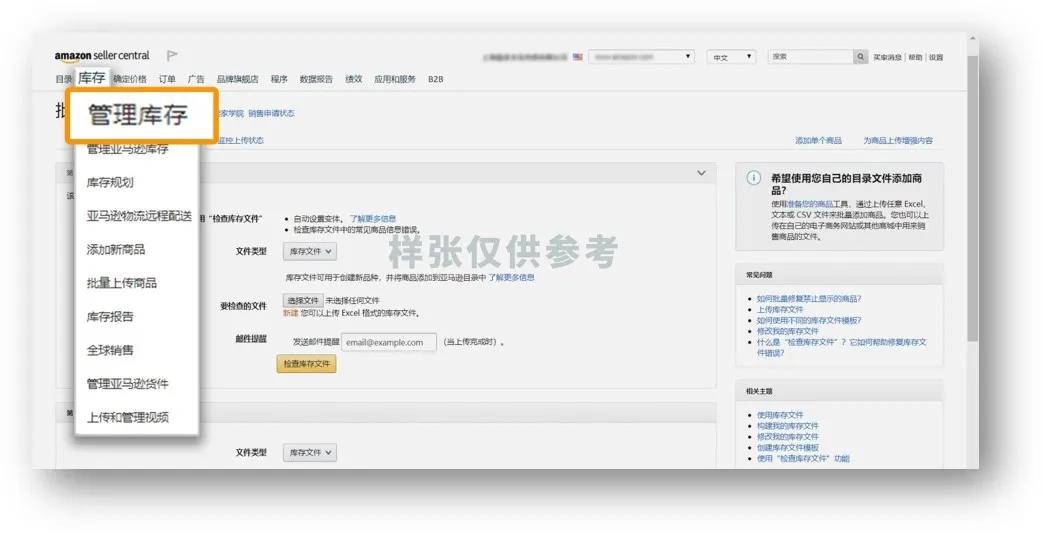Open the 中文 language dropdown
The width and height of the screenshot is (1044, 534).
(x=731, y=57)
